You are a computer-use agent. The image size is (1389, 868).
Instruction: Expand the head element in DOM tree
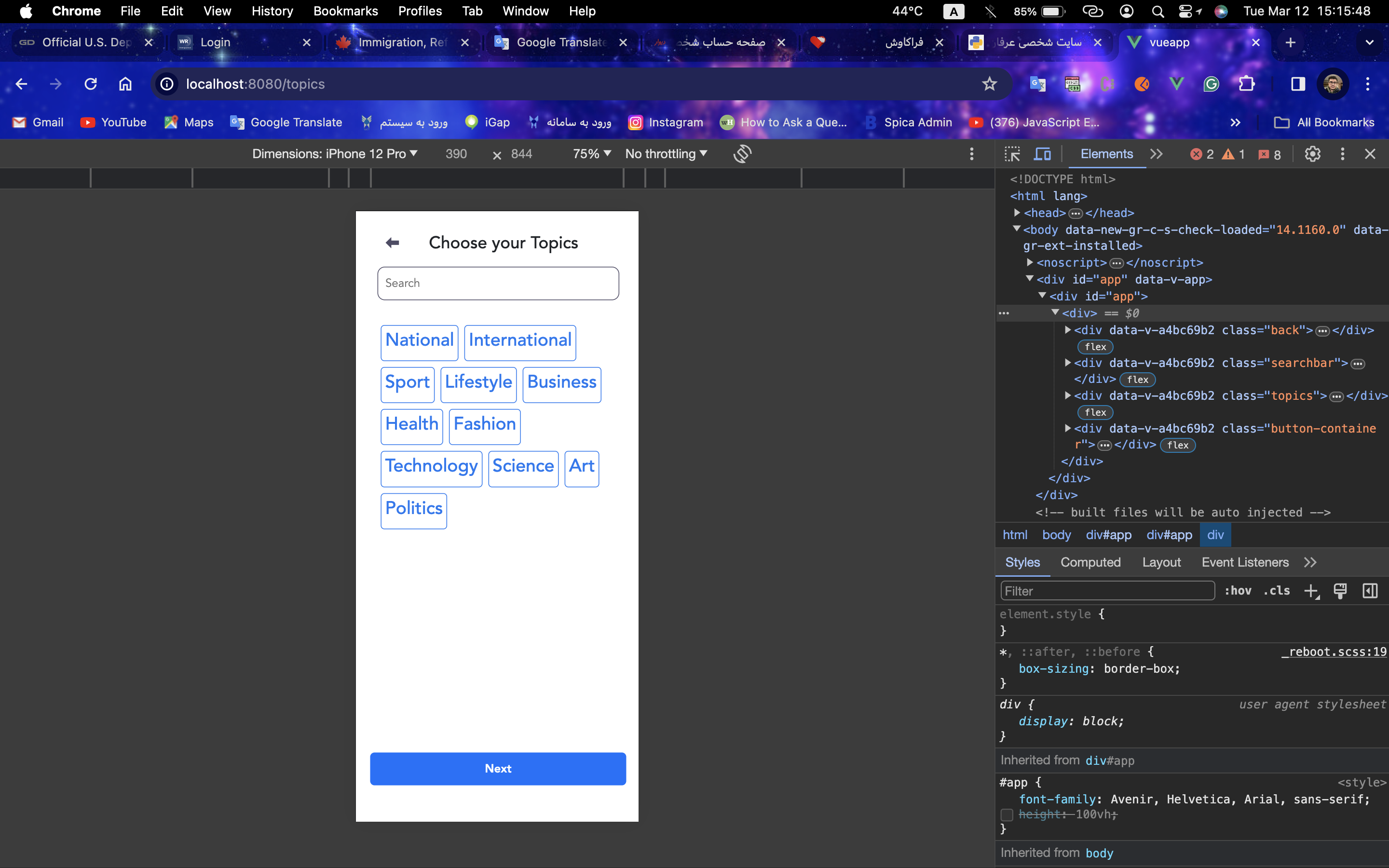(x=1017, y=212)
